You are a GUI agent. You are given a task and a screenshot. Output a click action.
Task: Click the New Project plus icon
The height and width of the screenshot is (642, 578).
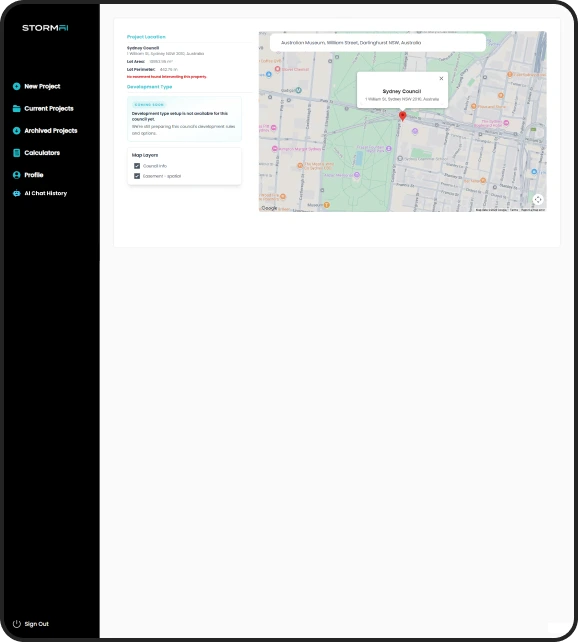16,86
